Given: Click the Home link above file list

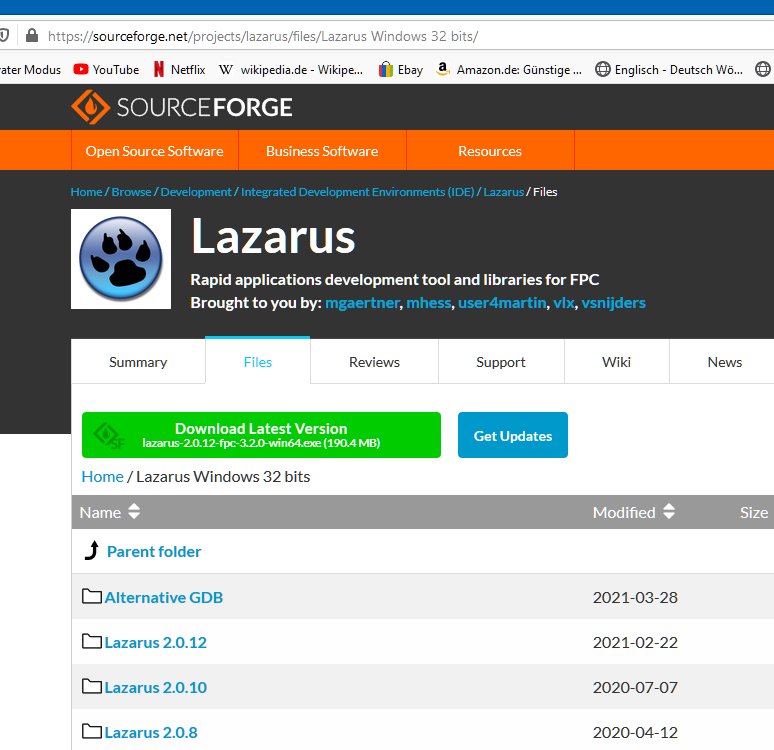Looking at the screenshot, I should tap(102, 476).
